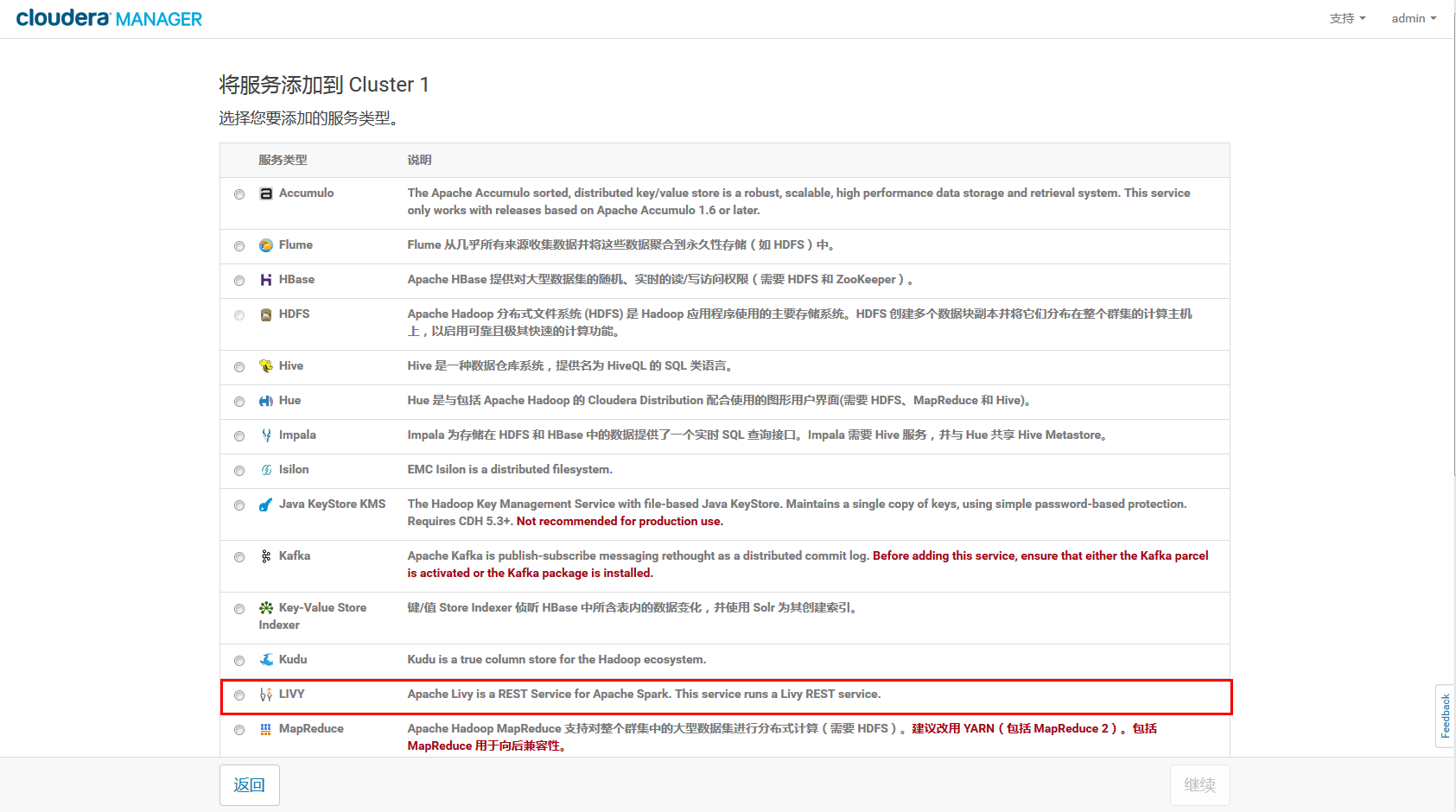This screenshot has width=1456, height=812.
Task: Click the Hue service icon
Action: coord(266,401)
